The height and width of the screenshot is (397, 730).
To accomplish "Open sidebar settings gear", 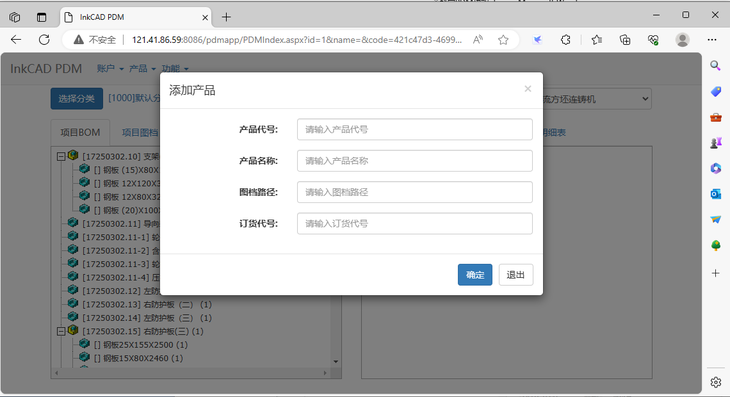I will 716,383.
